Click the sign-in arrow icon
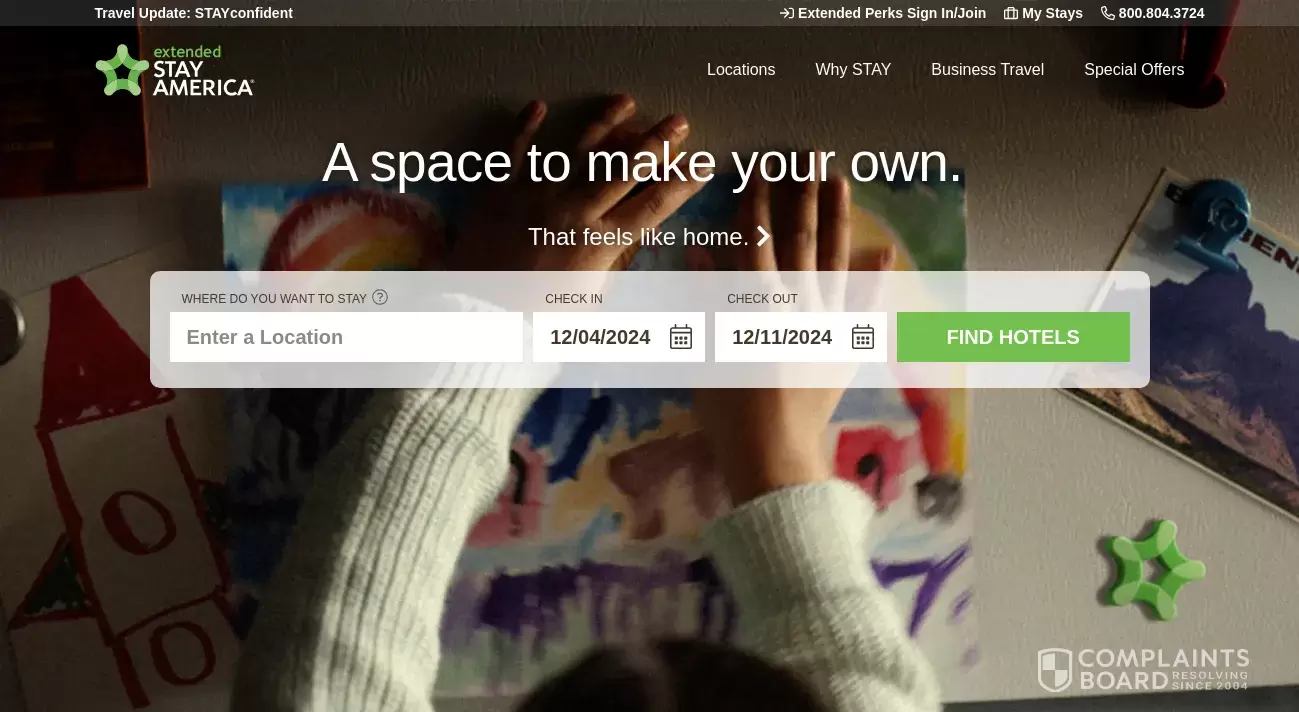 [x=787, y=13]
